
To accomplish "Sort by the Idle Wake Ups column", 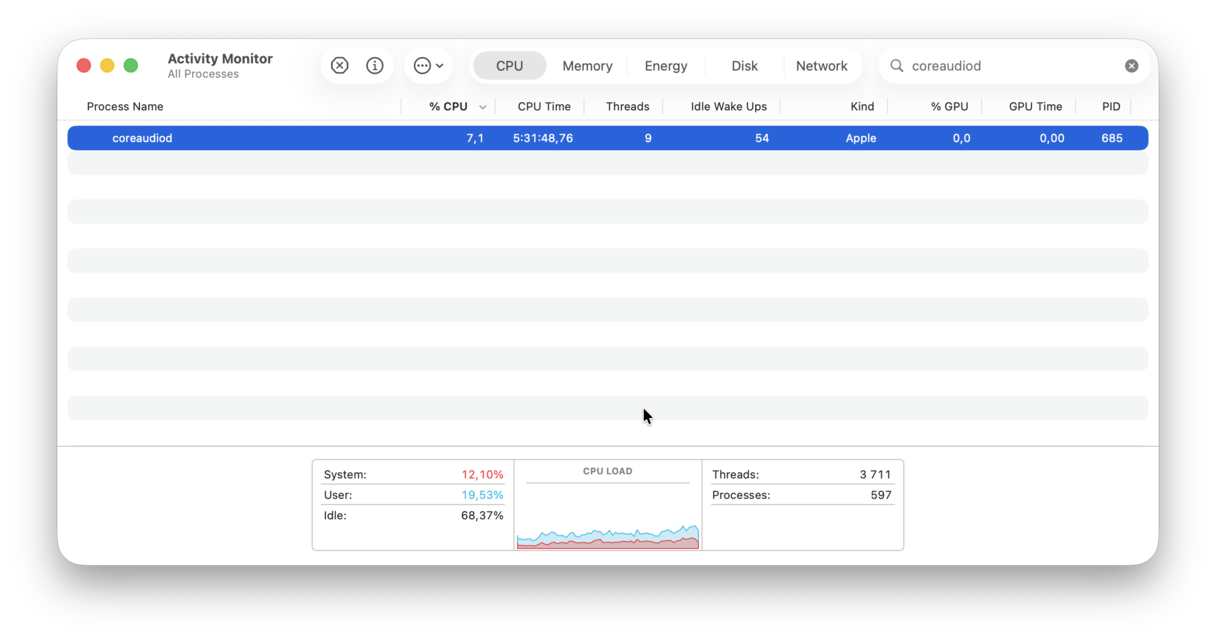I will (x=729, y=107).
